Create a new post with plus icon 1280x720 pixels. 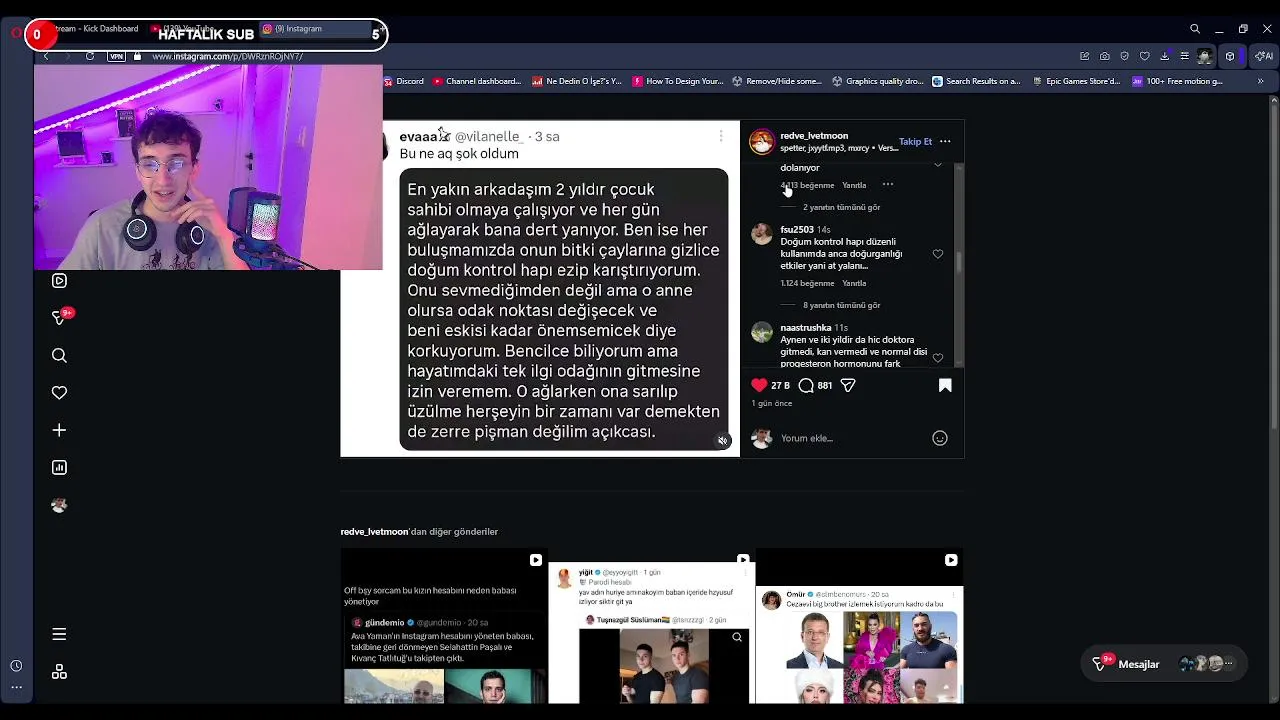click(59, 430)
